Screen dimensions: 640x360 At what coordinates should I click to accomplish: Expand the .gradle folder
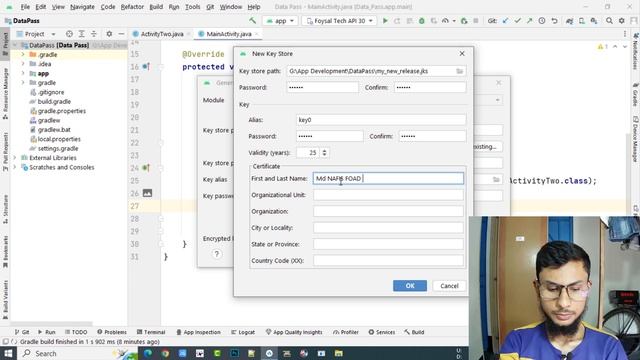click(23, 54)
